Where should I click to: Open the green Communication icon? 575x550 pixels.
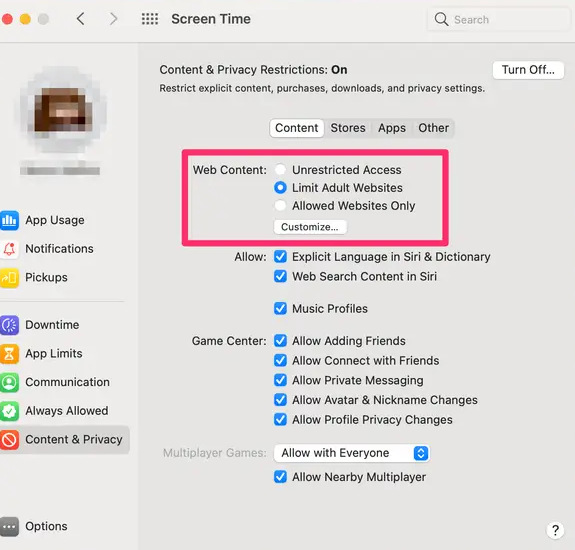[9, 382]
